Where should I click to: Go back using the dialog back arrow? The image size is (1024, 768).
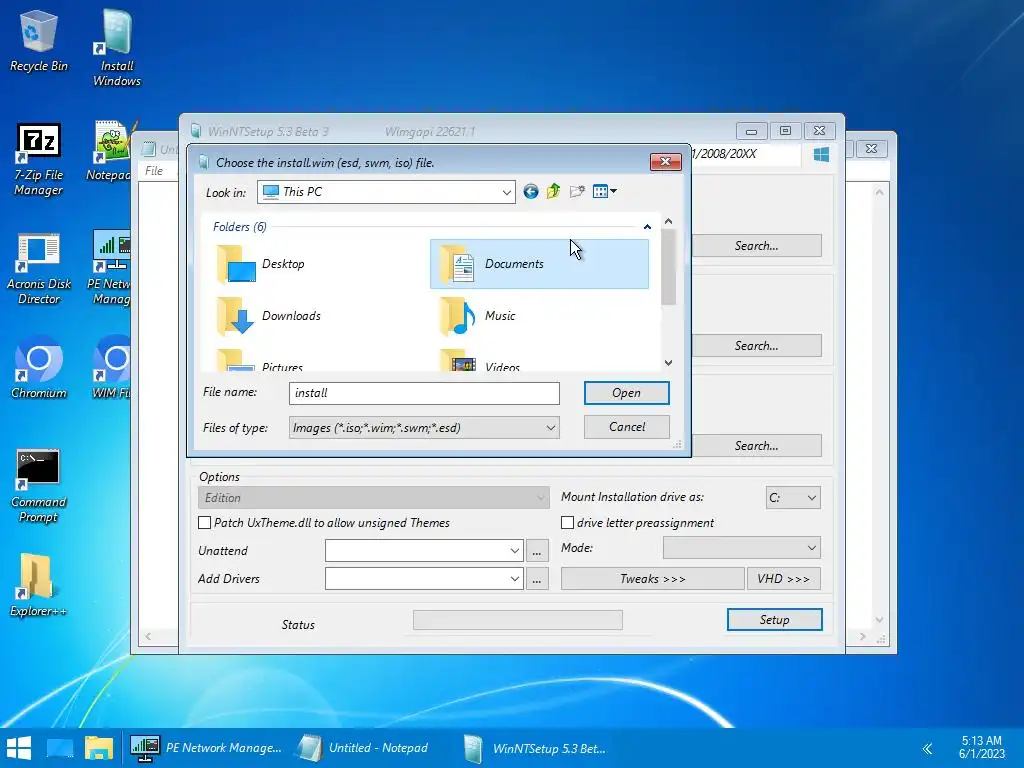[x=530, y=191]
